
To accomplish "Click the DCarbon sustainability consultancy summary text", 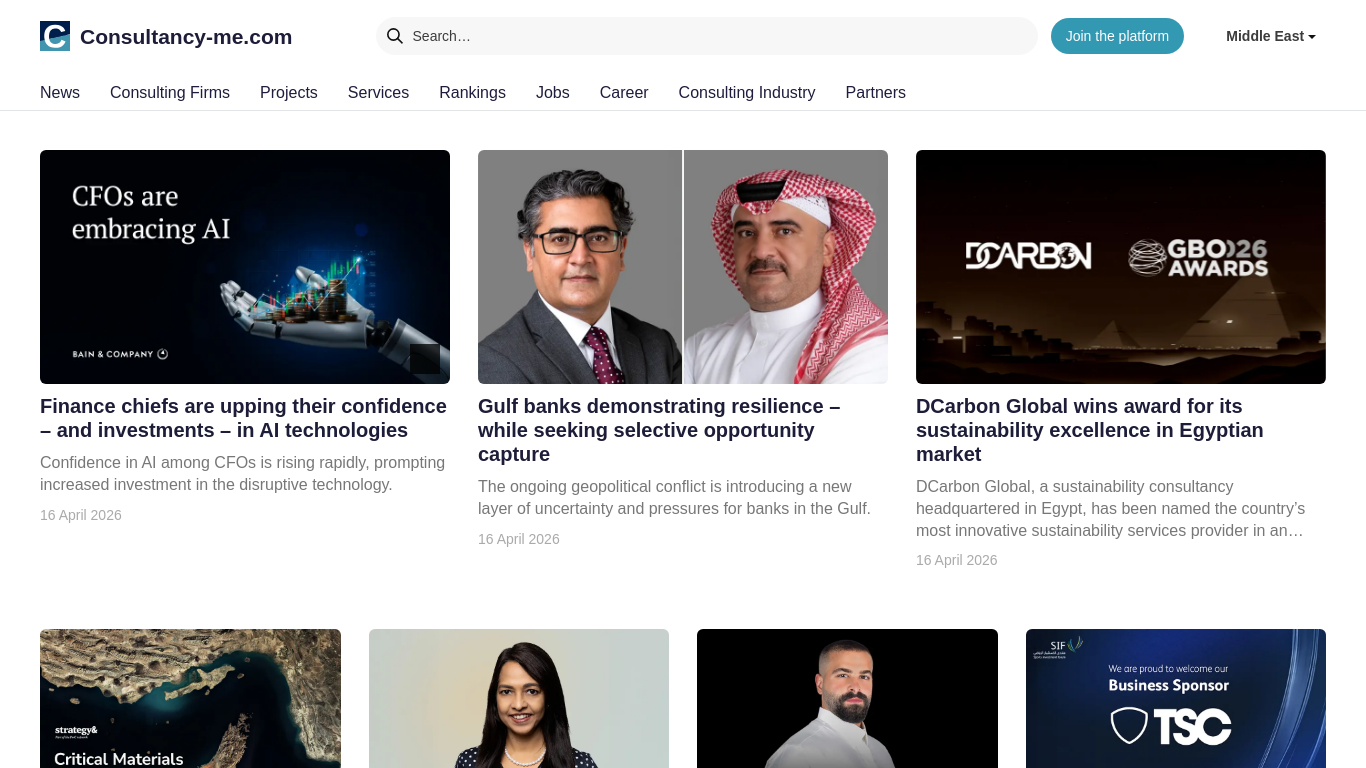I will coord(1111,509).
